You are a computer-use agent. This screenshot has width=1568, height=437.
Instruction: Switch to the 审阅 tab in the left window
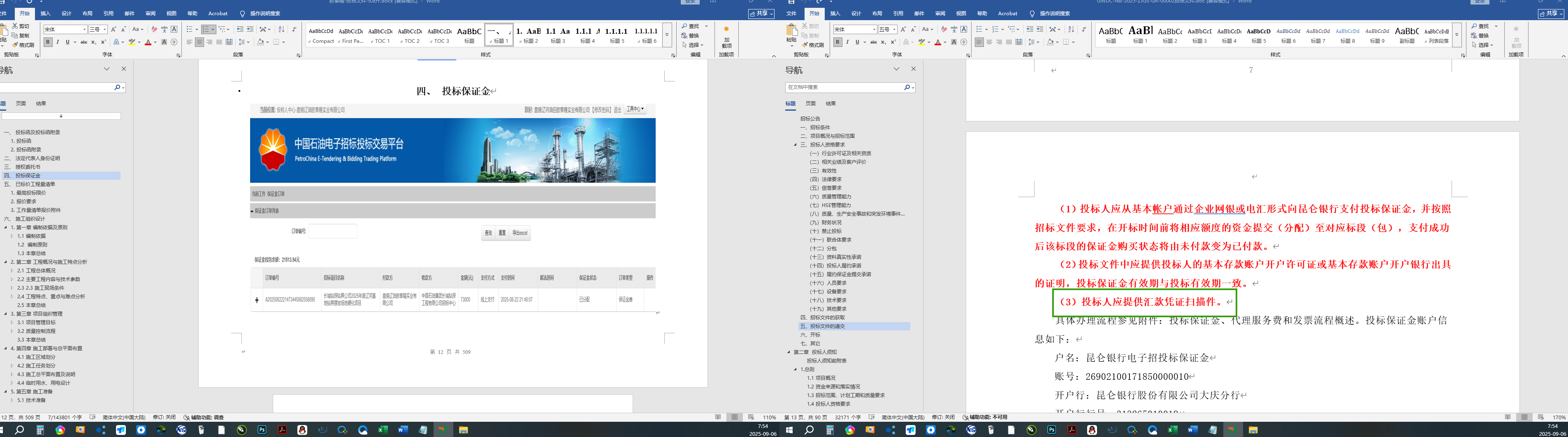151,14
